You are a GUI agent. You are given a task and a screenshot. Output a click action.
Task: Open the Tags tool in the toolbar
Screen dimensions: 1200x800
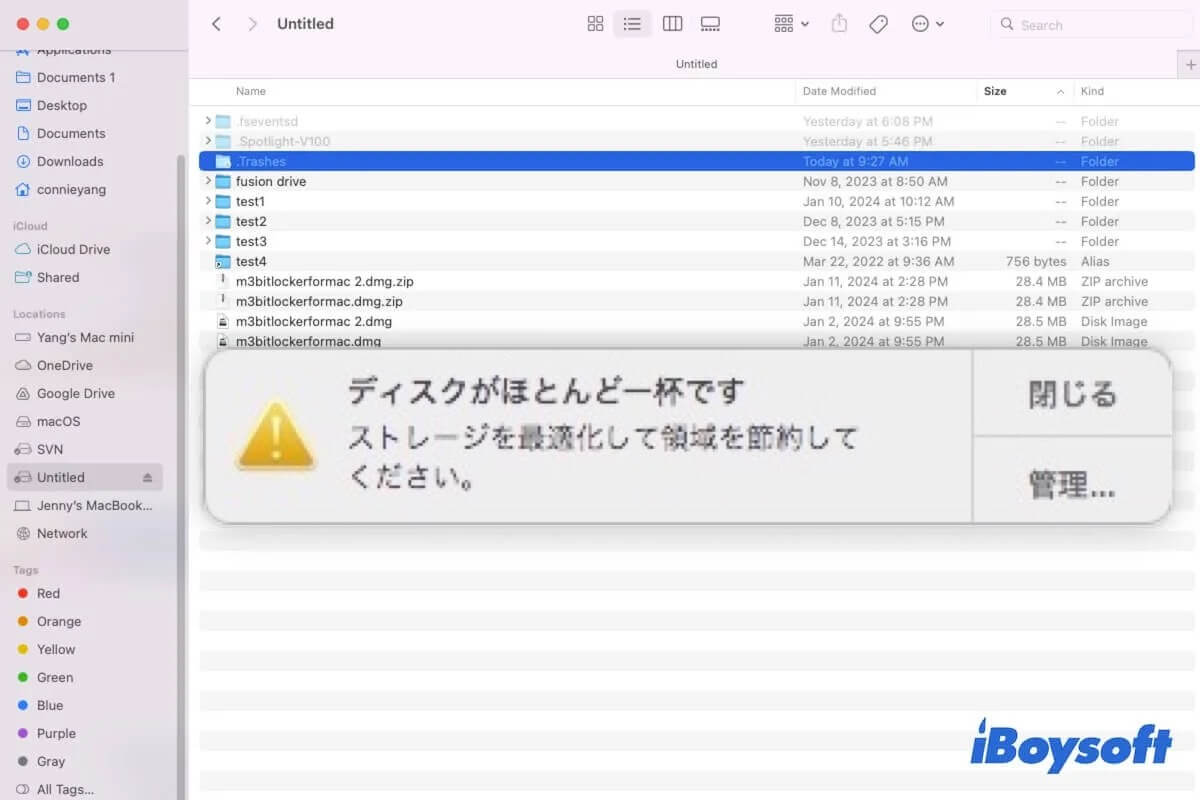[878, 23]
